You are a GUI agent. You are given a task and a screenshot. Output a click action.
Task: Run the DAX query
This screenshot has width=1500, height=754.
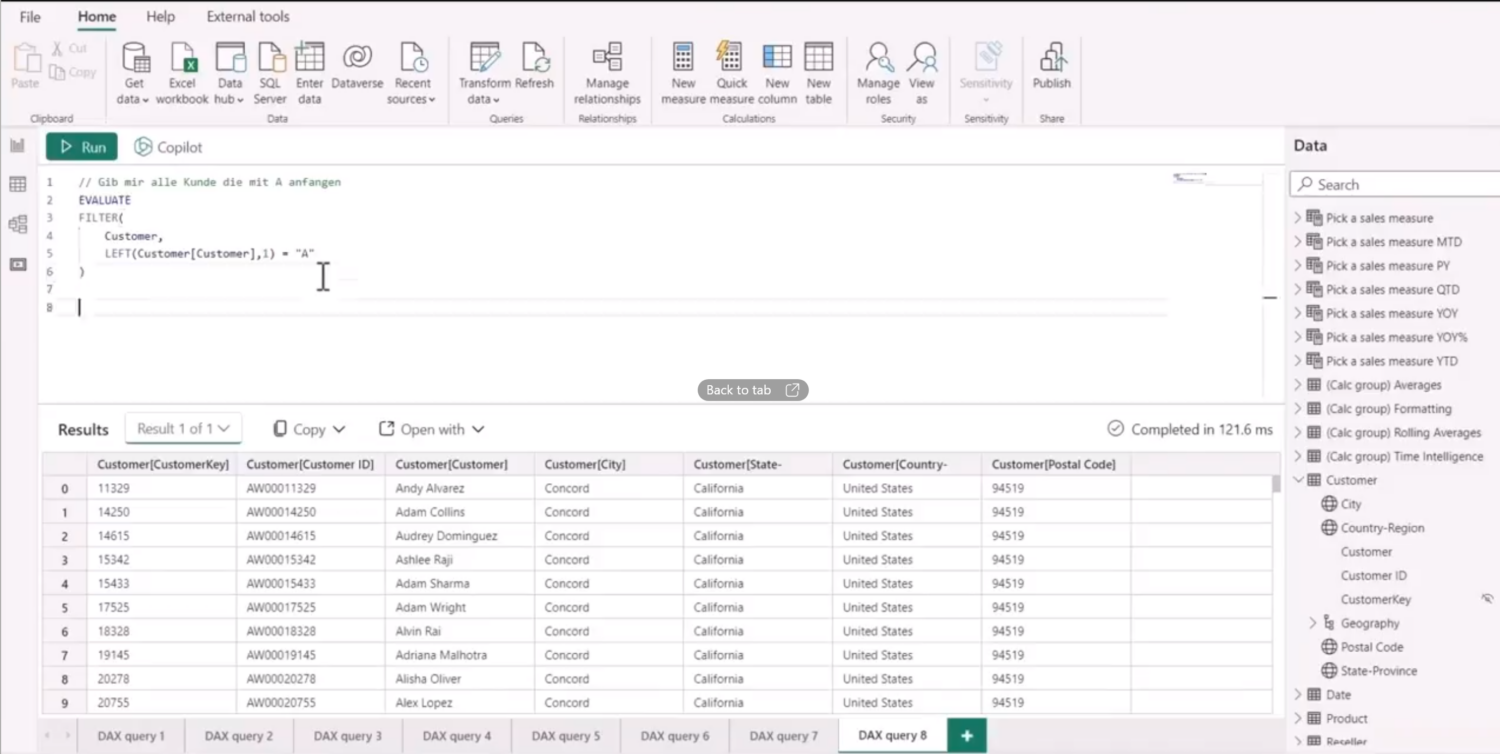(x=81, y=147)
